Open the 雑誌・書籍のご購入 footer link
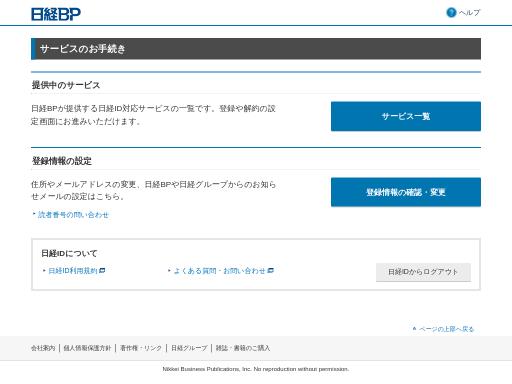 243,348
